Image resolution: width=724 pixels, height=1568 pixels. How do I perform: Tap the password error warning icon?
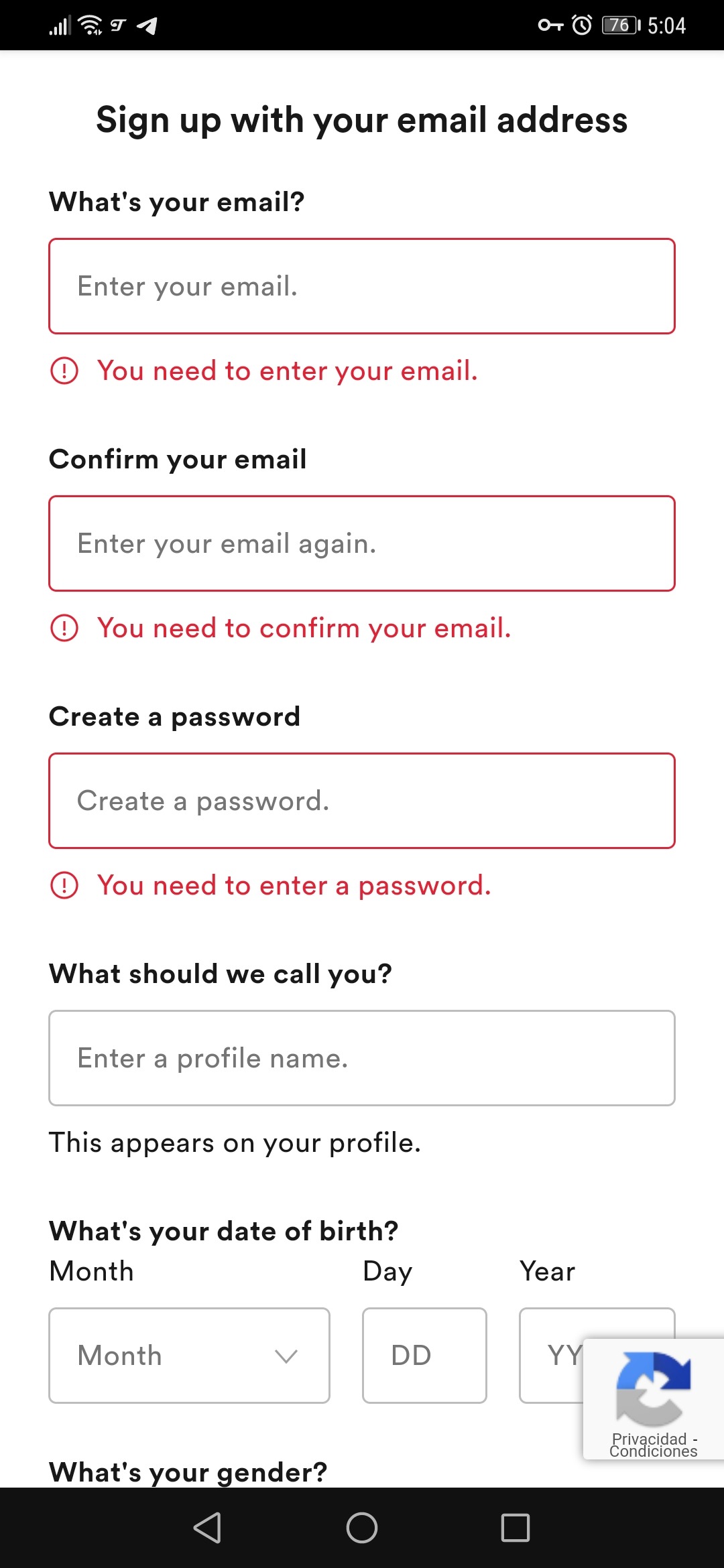click(x=64, y=885)
